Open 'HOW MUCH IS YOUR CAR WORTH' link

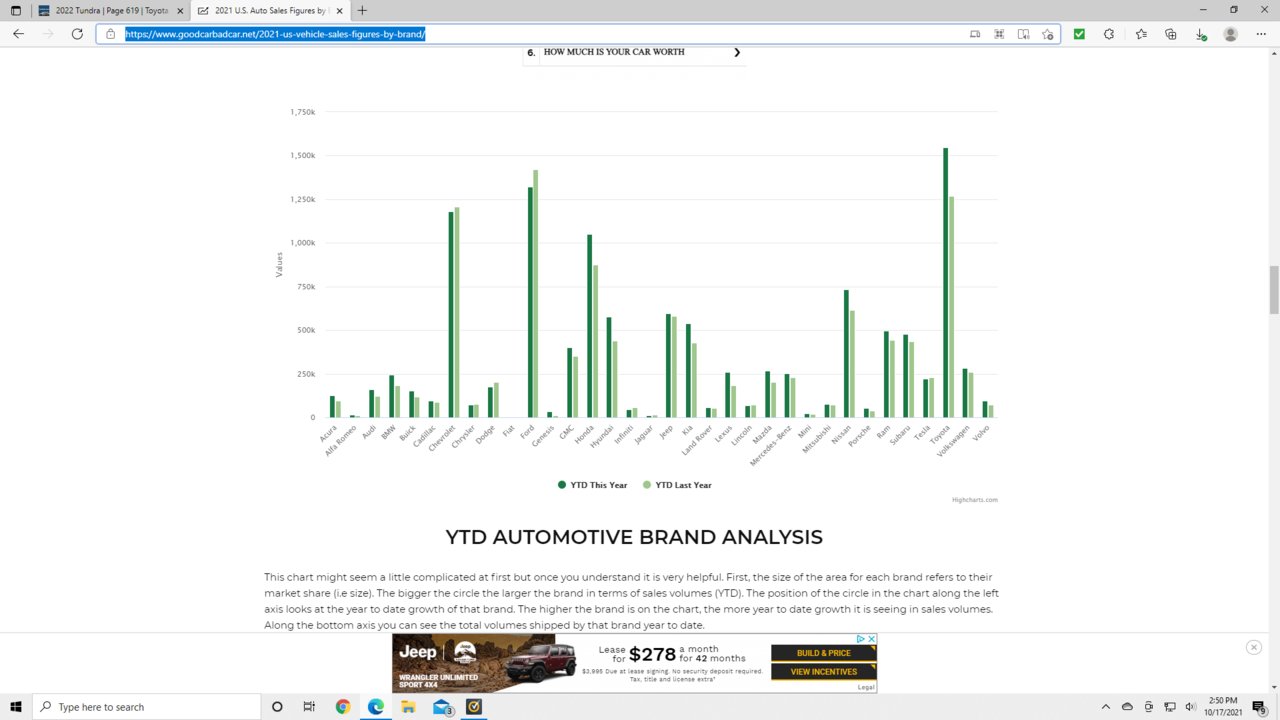(x=614, y=52)
